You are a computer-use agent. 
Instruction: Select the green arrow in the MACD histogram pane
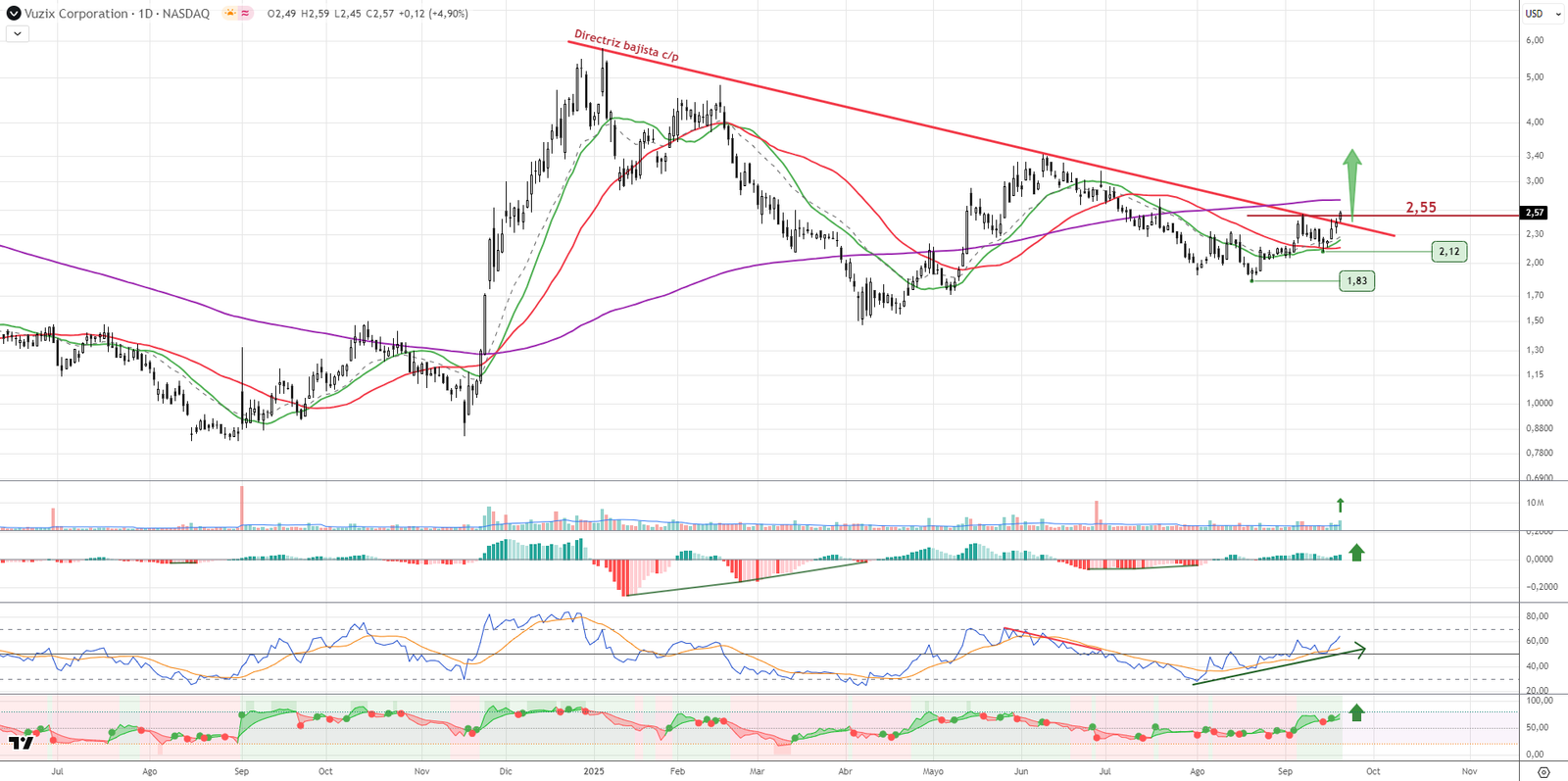tap(1356, 553)
